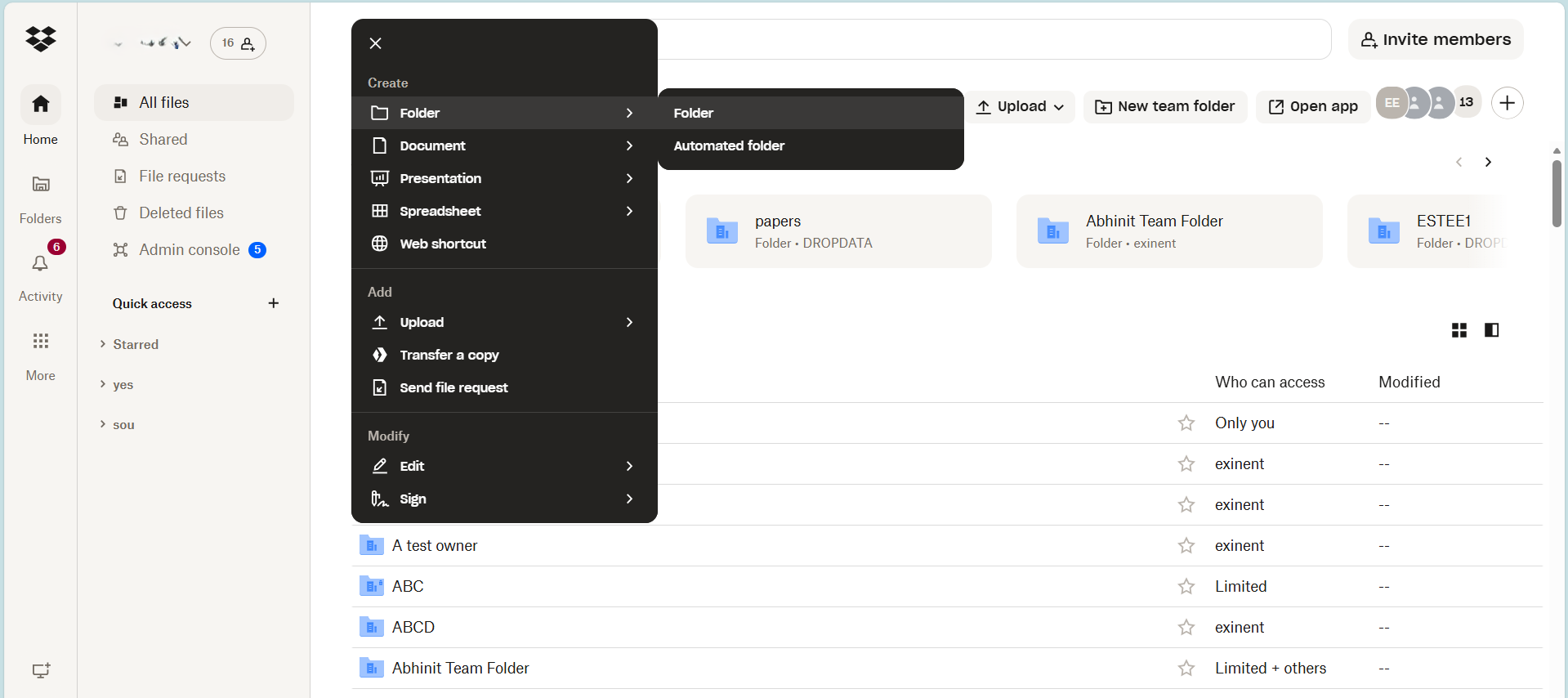Expand the Upload submenu under Add
Viewport: 1568px width, 698px height.
point(504,322)
